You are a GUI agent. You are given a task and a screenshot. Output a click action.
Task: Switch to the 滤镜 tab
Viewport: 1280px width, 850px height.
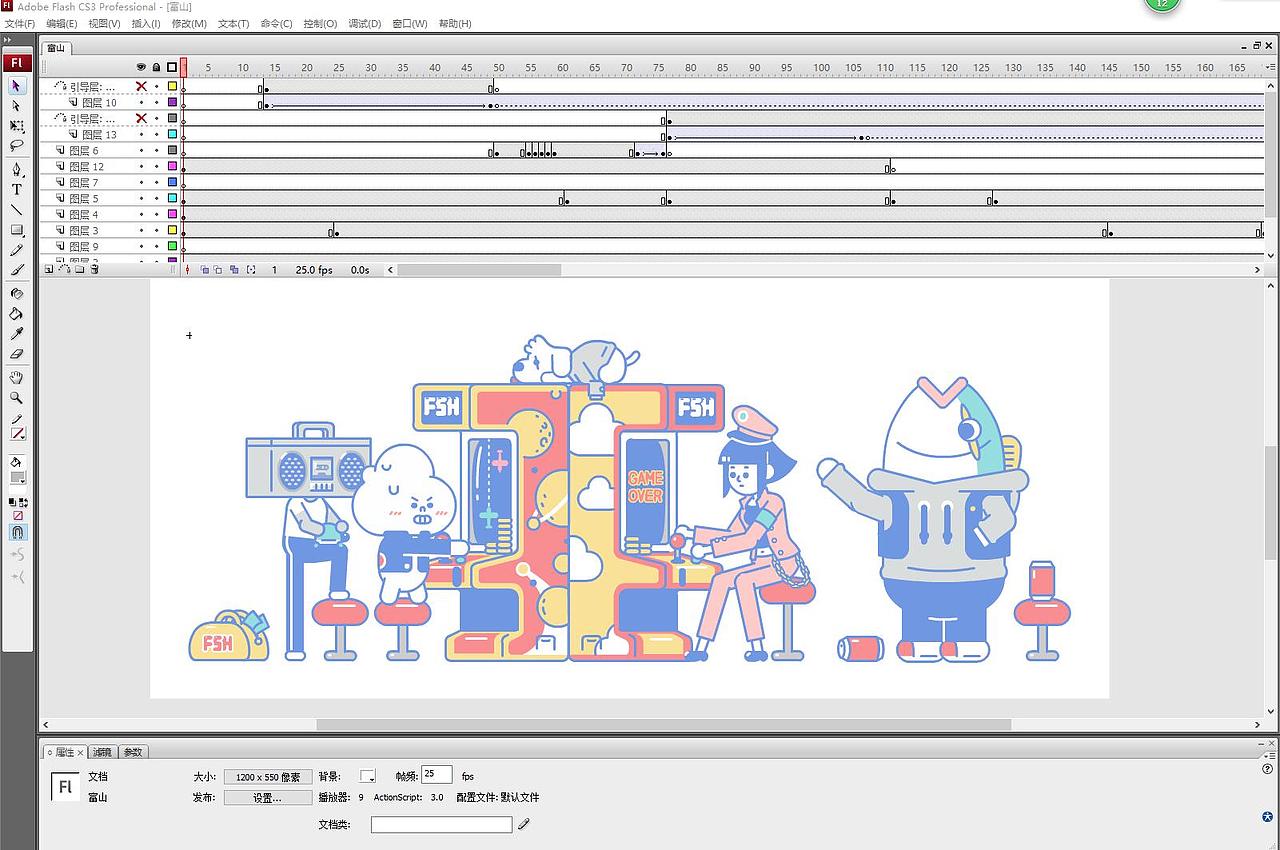[x=103, y=752]
